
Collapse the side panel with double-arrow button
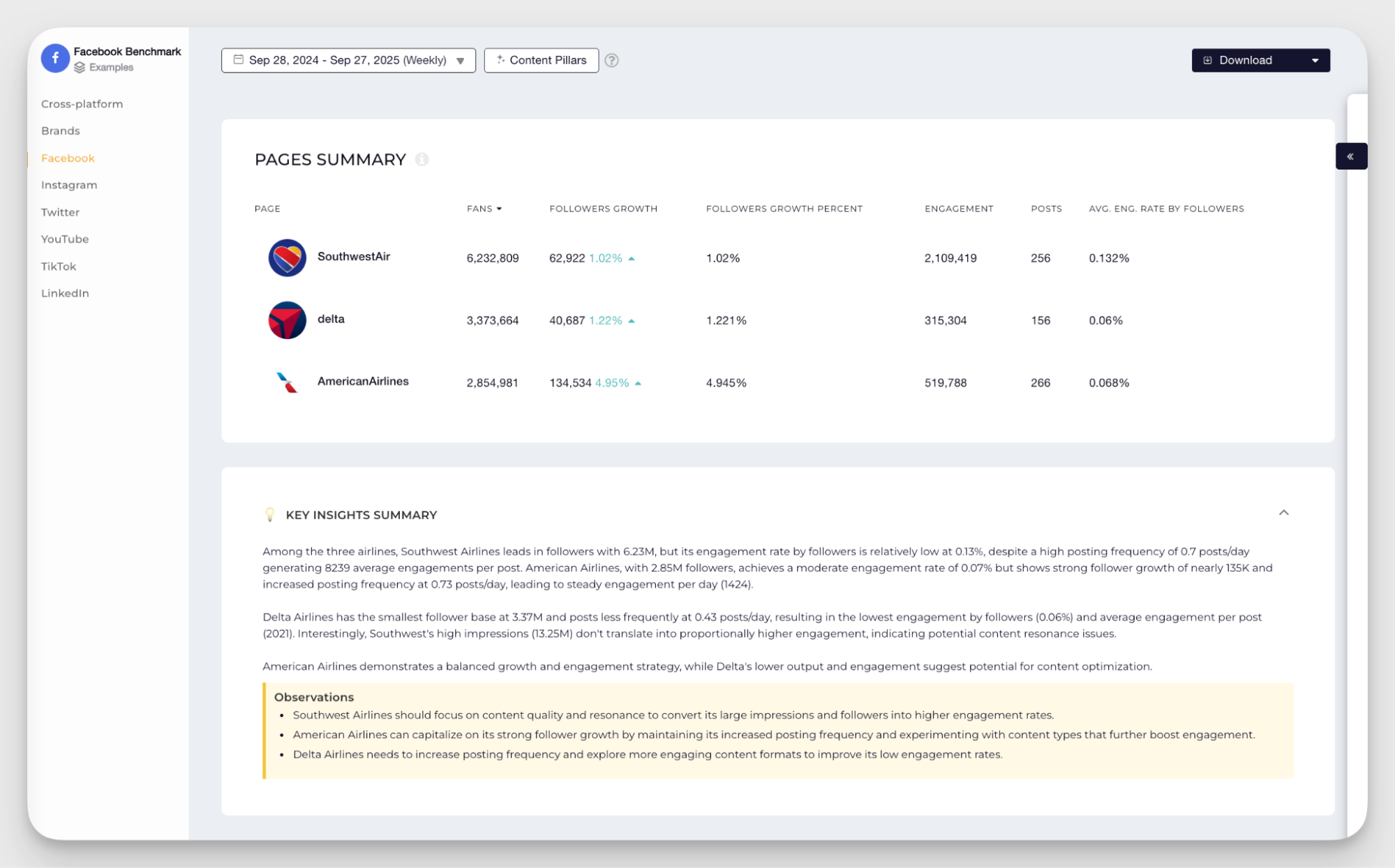(1350, 156)
